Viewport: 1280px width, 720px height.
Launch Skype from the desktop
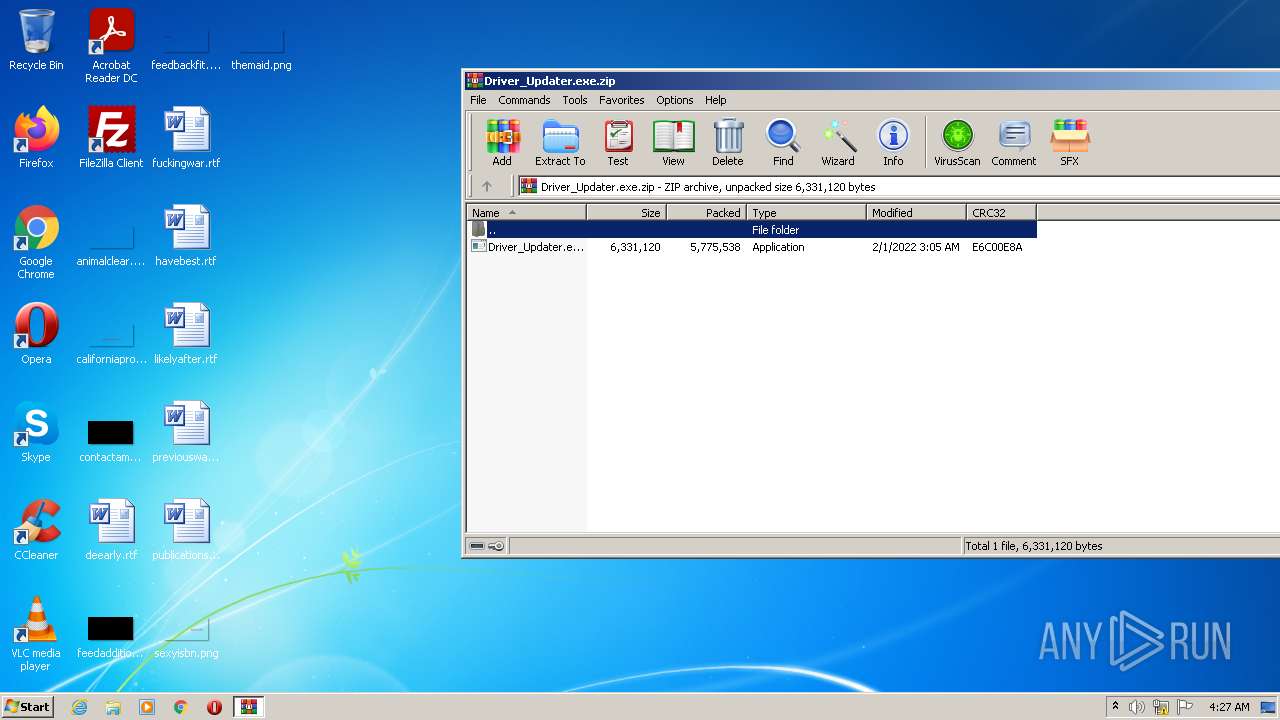[36, 431]
